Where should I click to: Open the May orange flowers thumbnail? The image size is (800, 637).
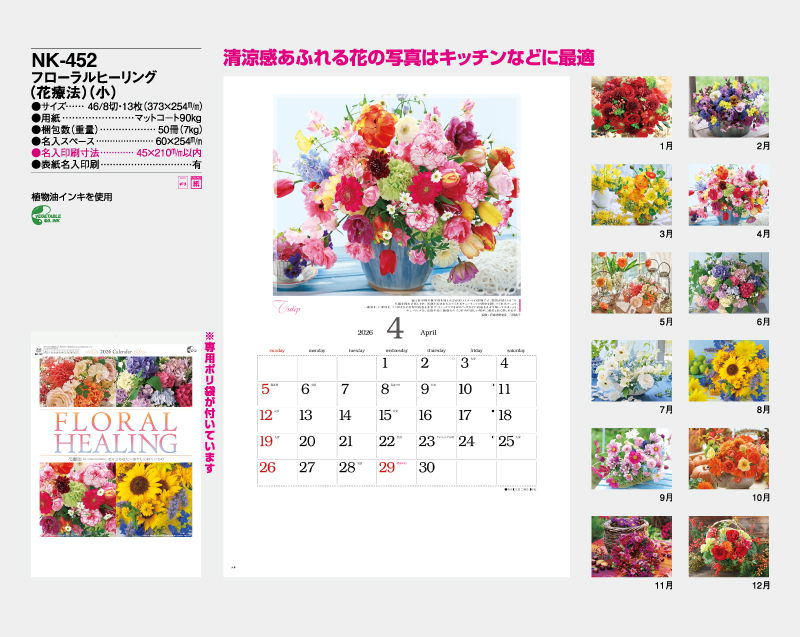pos(632,283)
